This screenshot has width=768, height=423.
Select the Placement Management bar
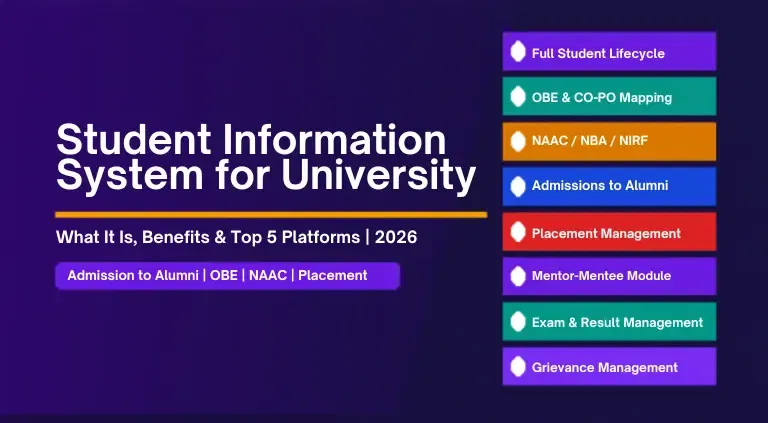pos(609,232)
